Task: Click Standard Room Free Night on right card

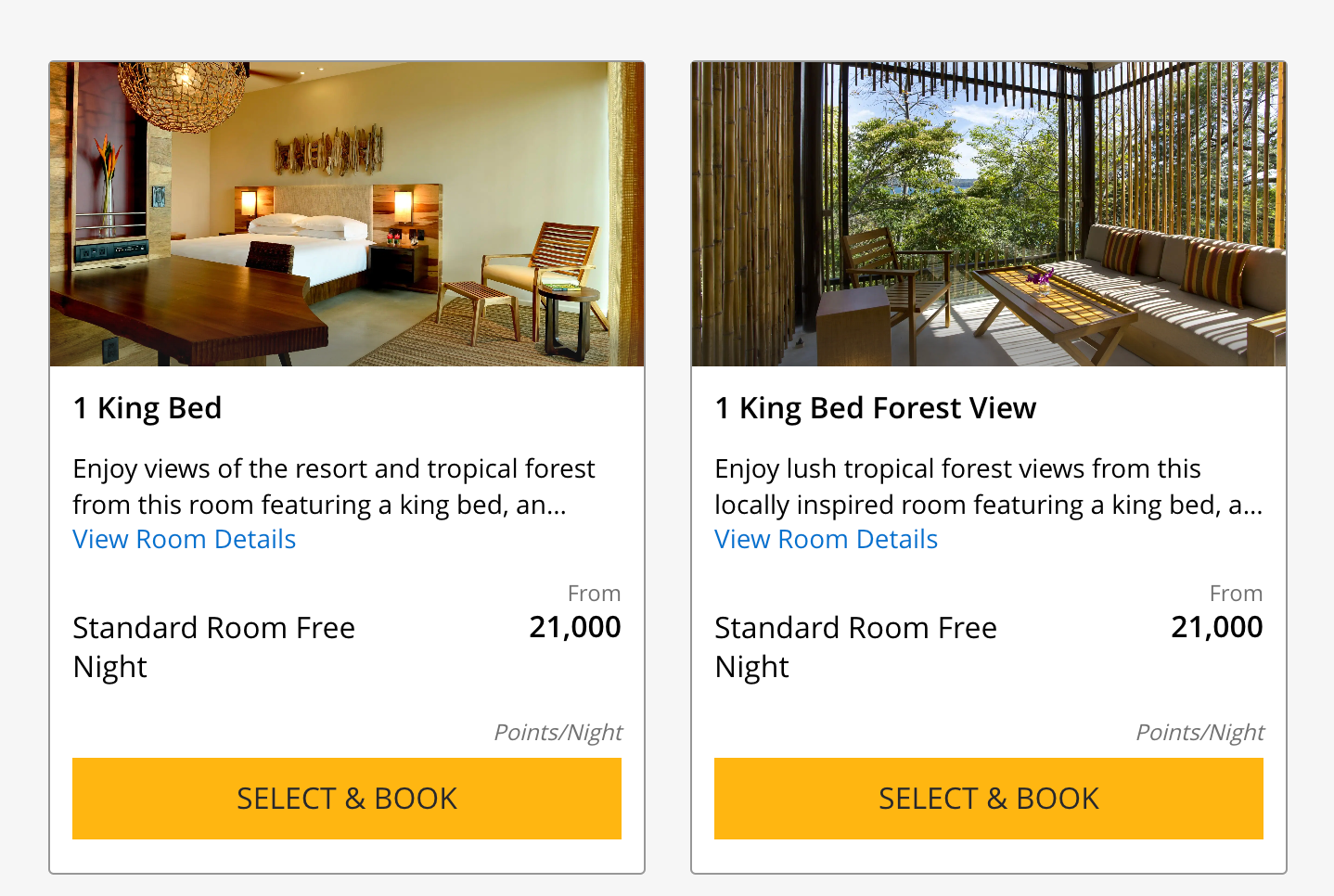Action: click(856, 647)
